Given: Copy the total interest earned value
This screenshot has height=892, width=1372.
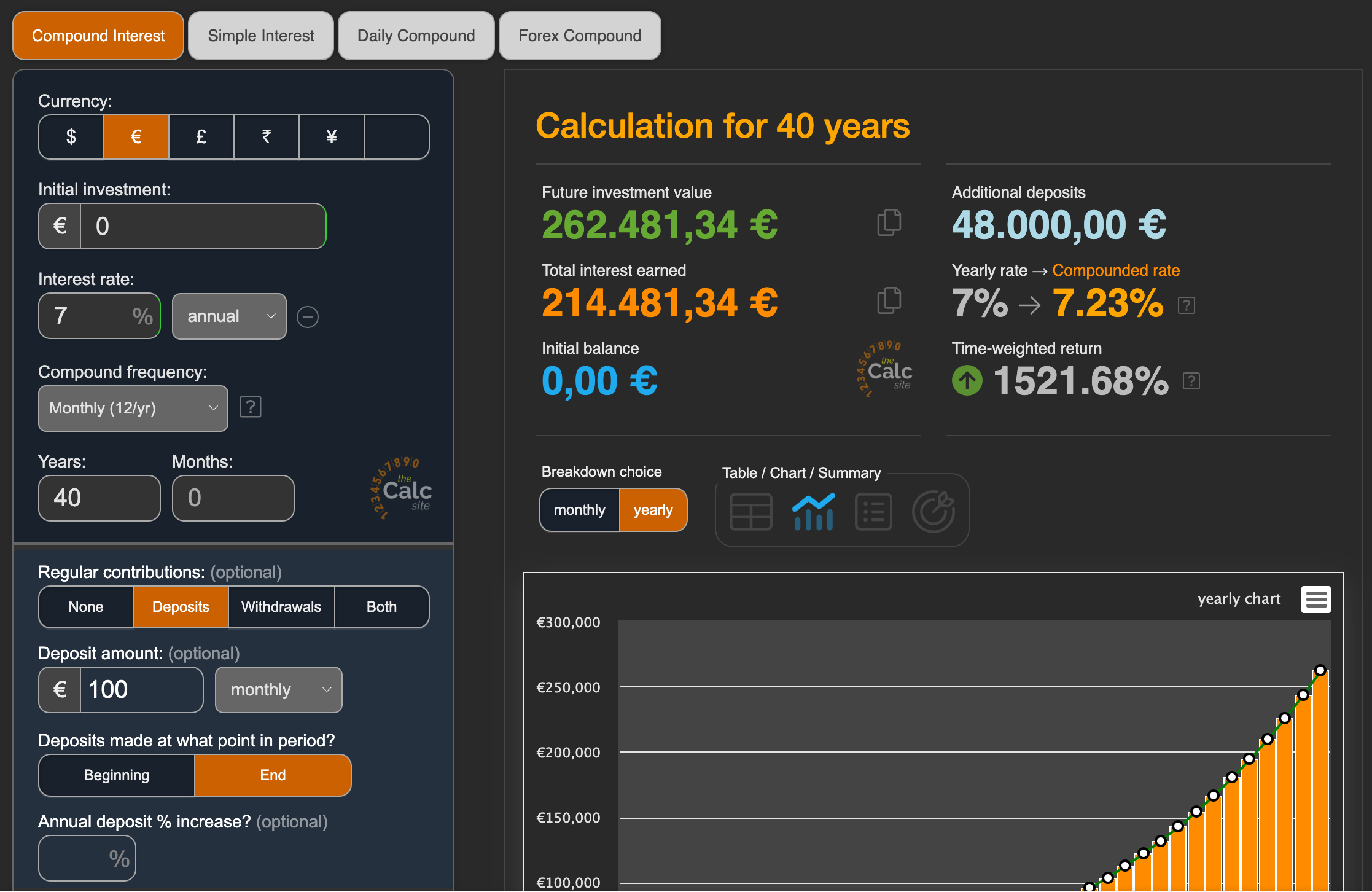Looking at the screenshot, I should tap(889, 300).
